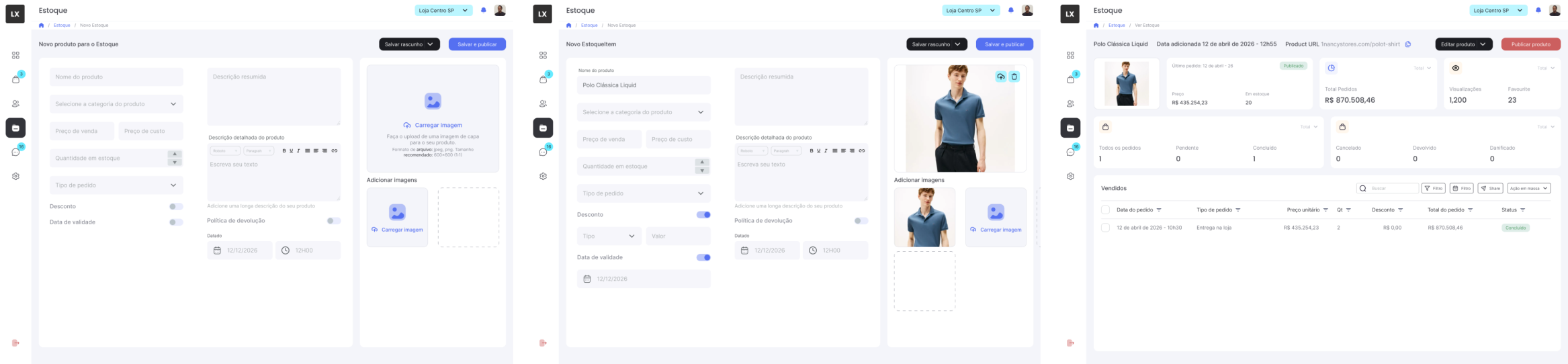
Task: Open inventory icon in middle screen's sidebar
Action: 543,128
